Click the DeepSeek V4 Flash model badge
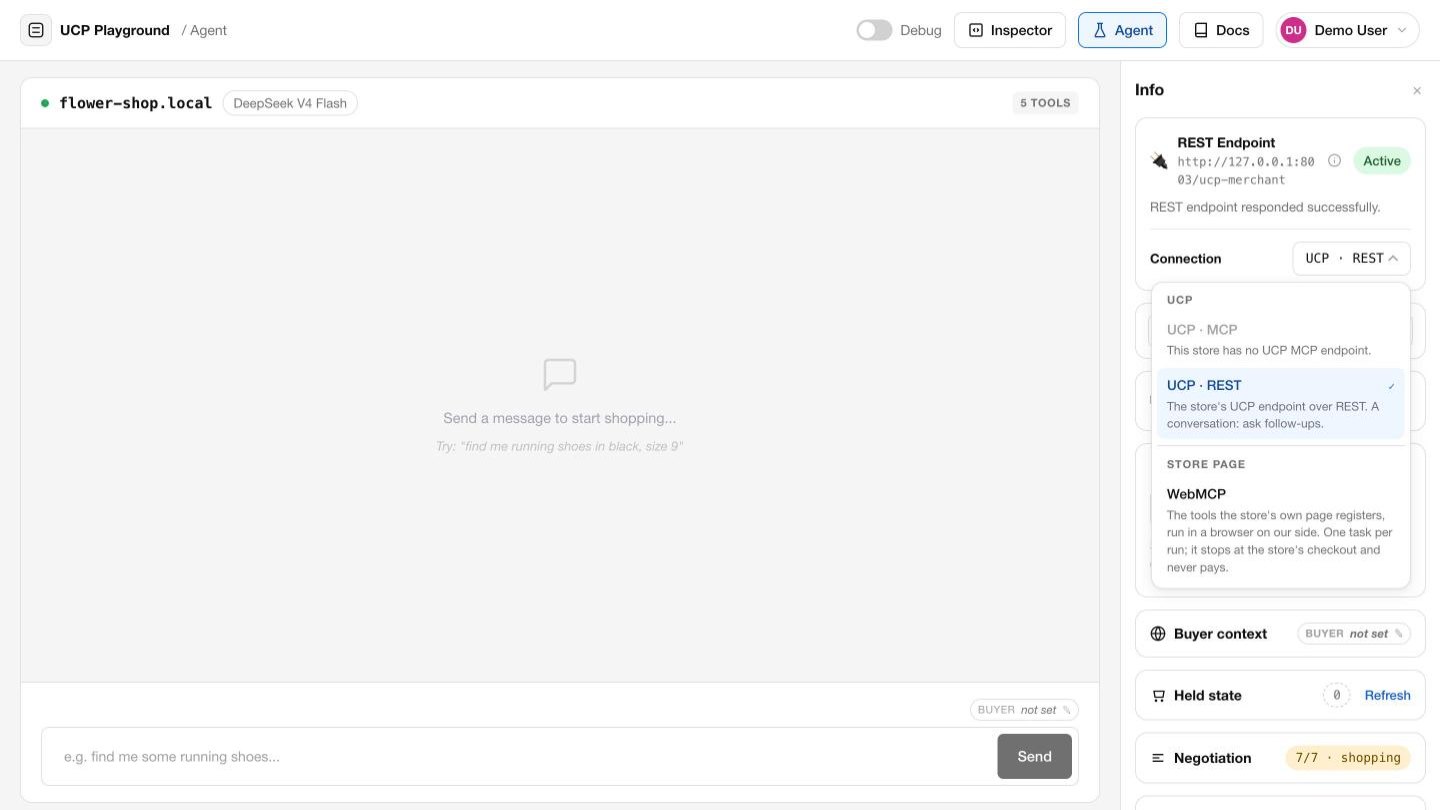The image size is (1440, 810). click(x=290, y=103)
